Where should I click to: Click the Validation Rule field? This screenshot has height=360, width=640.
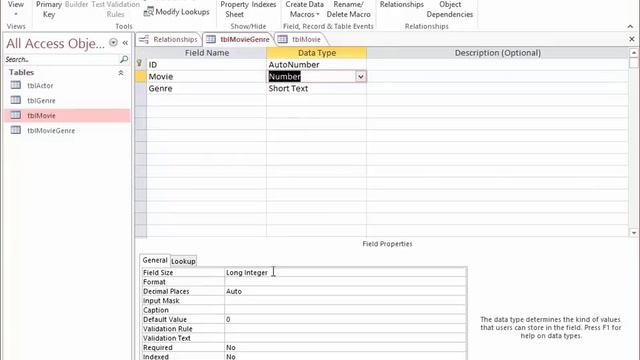coord(345,329)
